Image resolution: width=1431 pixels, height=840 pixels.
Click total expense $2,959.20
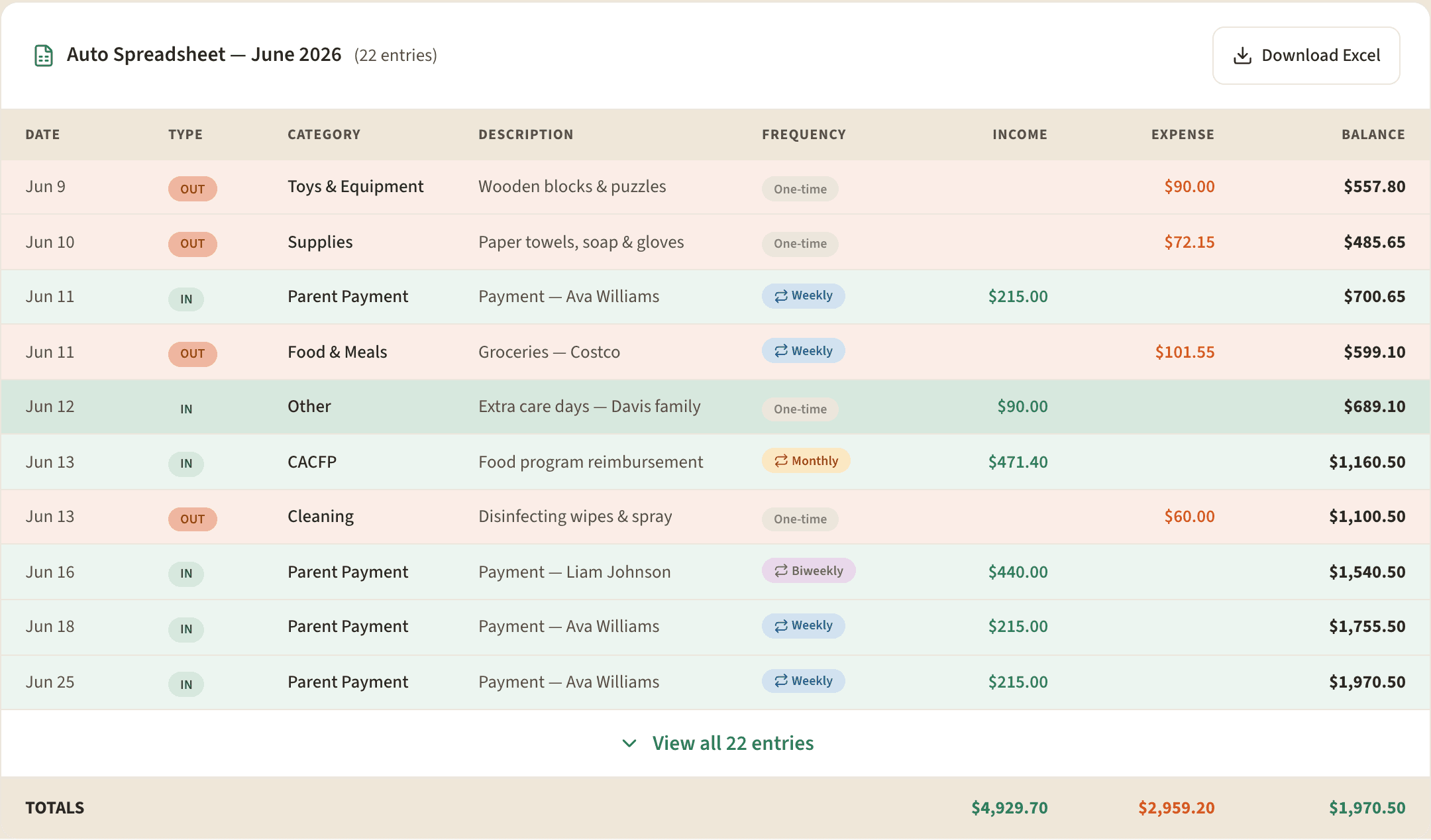(x=1176, y=808)
